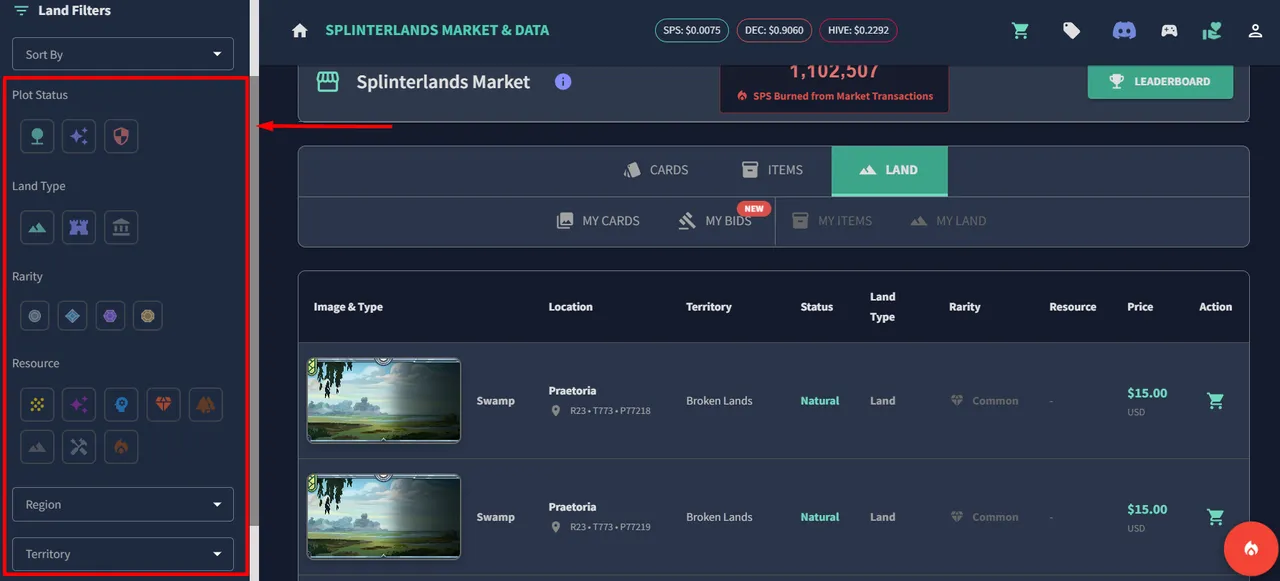The height and width of the screenshot is (581, 1280).
Task: Open the MY LAND tab
Action: (x=948, y=221)
